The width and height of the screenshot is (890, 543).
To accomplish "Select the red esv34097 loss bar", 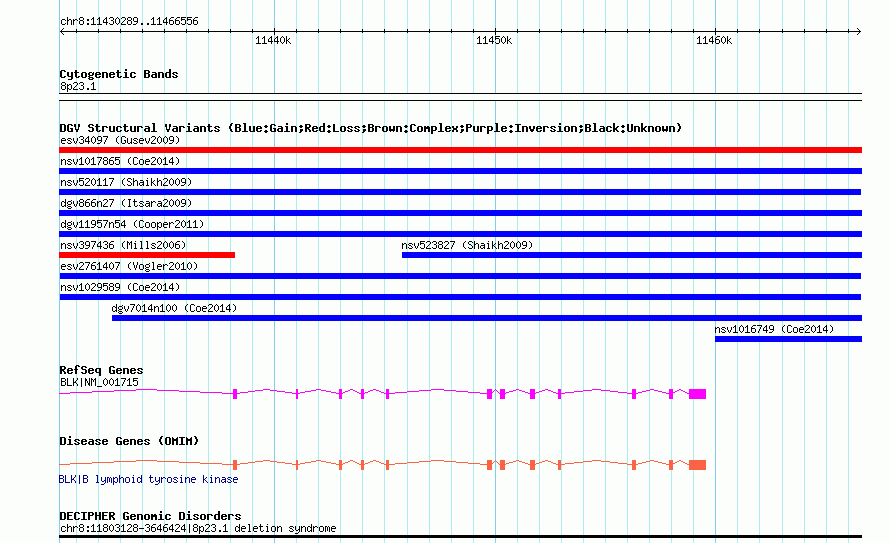I will tap(460, 150).
